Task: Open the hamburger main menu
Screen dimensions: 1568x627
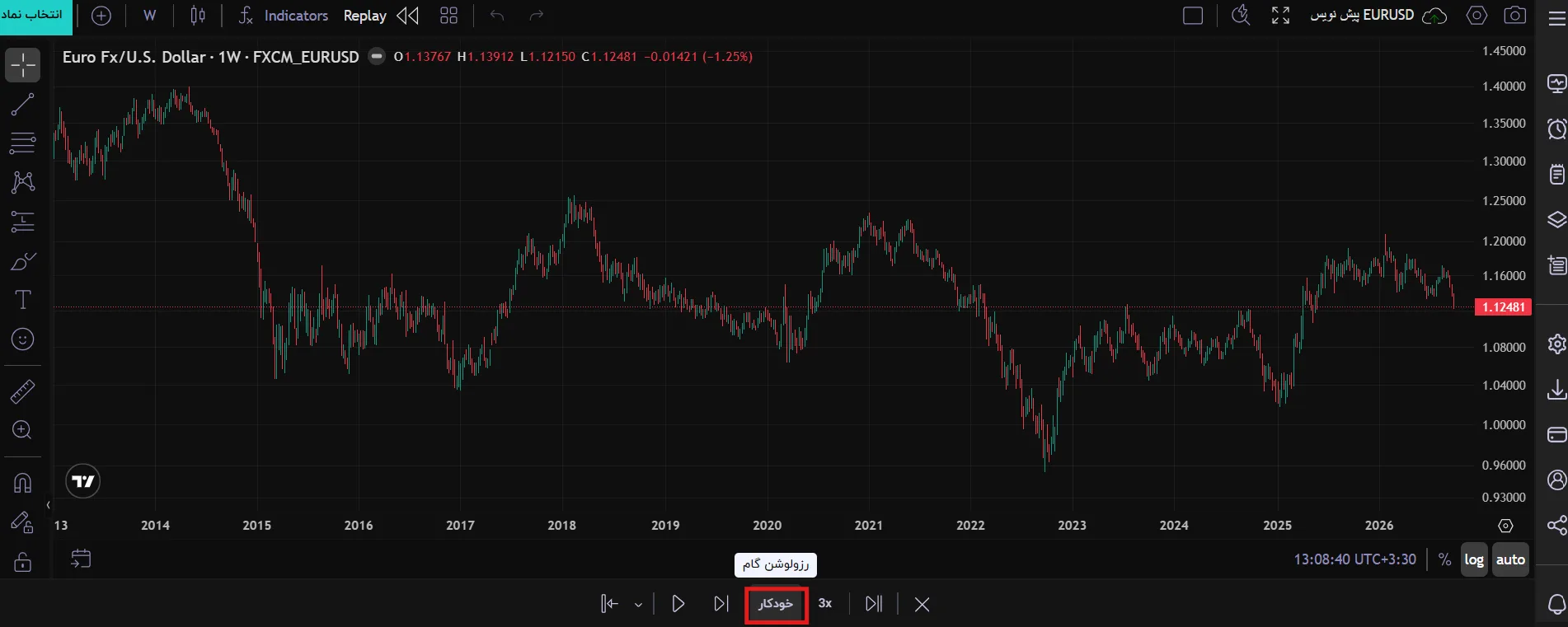Action: coord(1556,17)
